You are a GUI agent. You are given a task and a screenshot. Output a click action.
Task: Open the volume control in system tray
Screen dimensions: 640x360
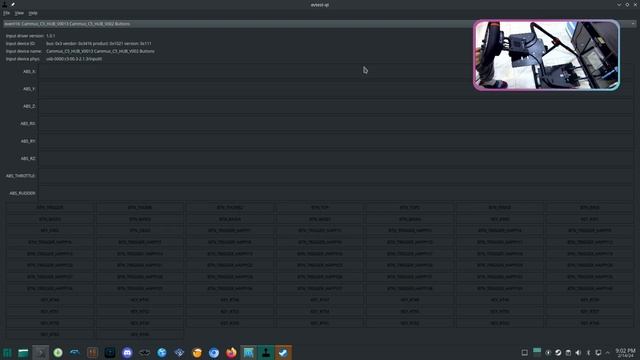[x=578, y=352]
